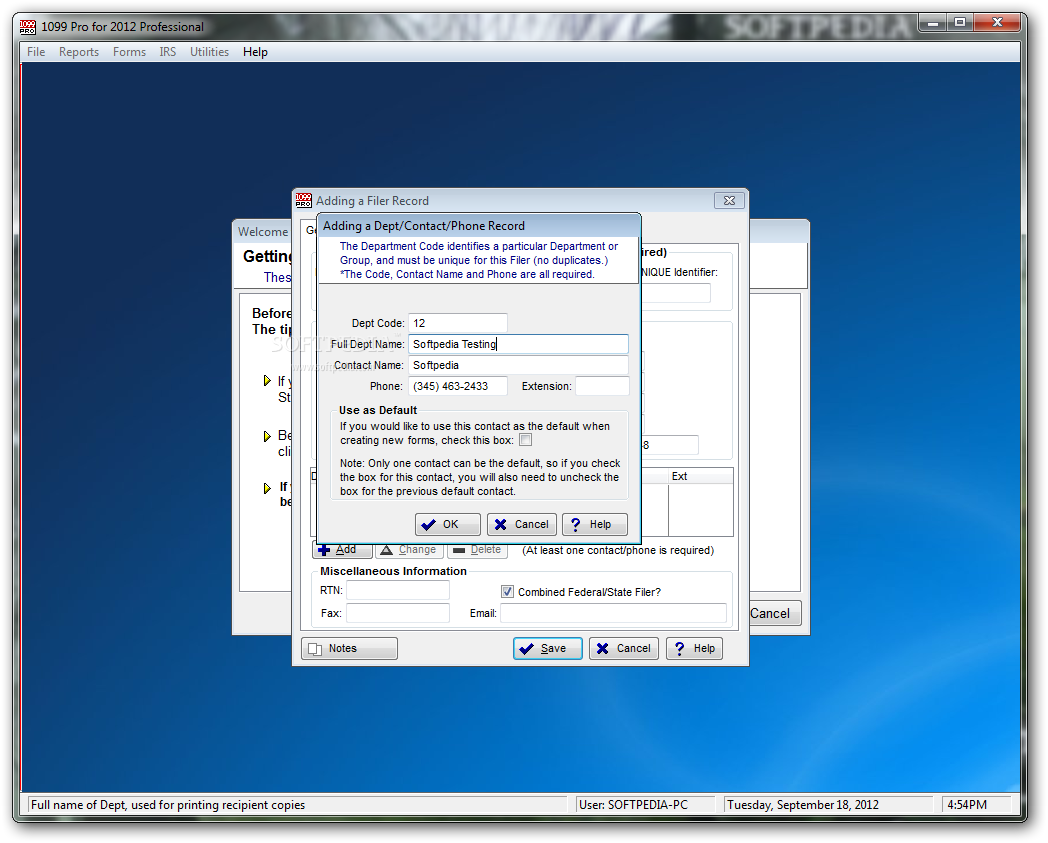The image size is (1048, 843).
Task: Minimize the 1099 Pro main window
Action: 933,23
